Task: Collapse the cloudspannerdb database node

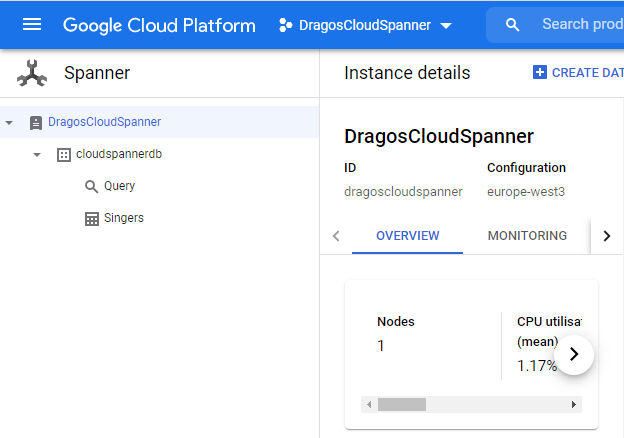Action: (x=37, y=155)
